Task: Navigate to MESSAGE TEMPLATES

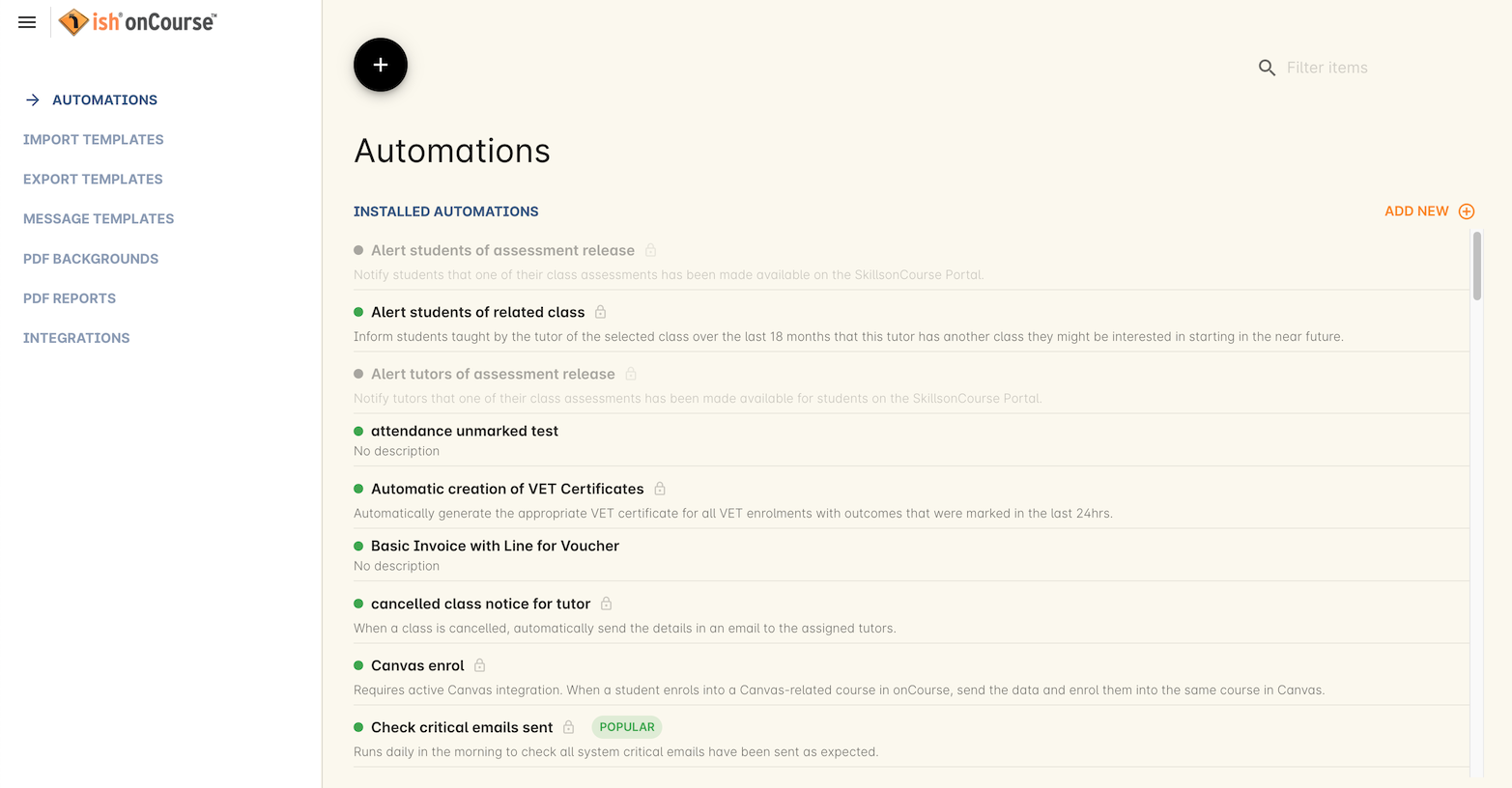Action: click(x=99, y=219)
